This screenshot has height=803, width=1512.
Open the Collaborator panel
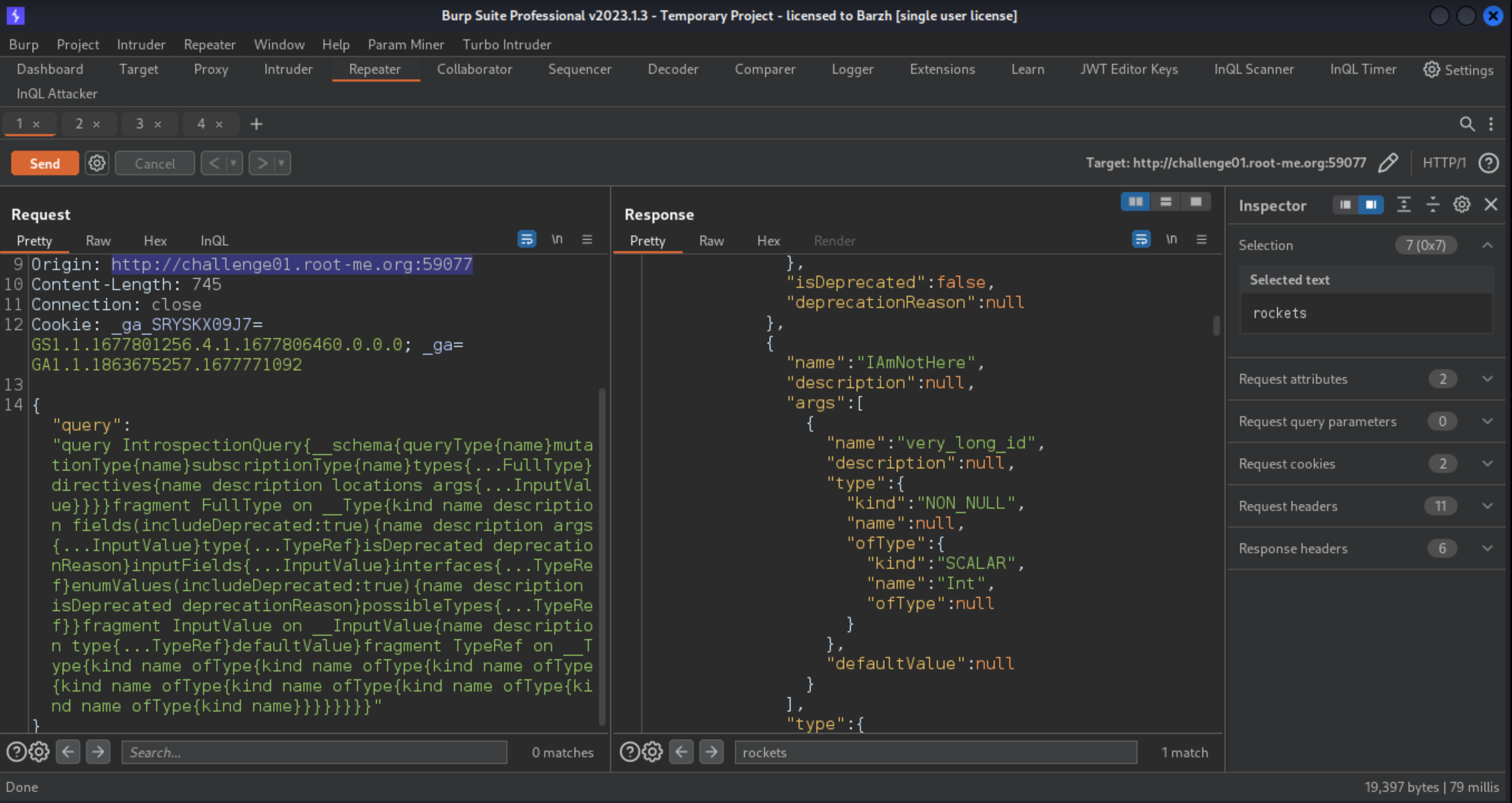474,69
